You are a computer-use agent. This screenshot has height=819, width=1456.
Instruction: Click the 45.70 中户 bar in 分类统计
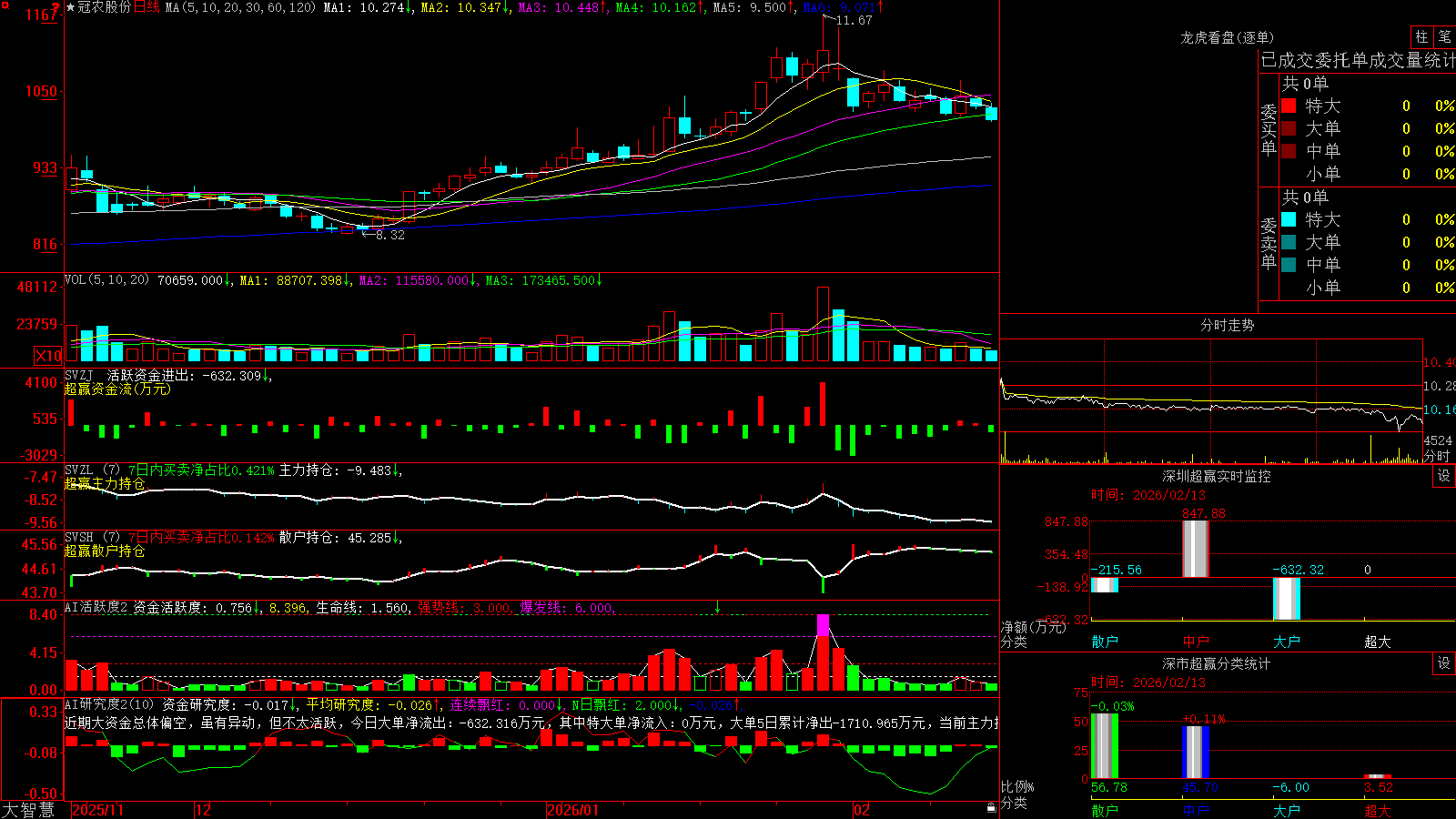point(1195,752)
